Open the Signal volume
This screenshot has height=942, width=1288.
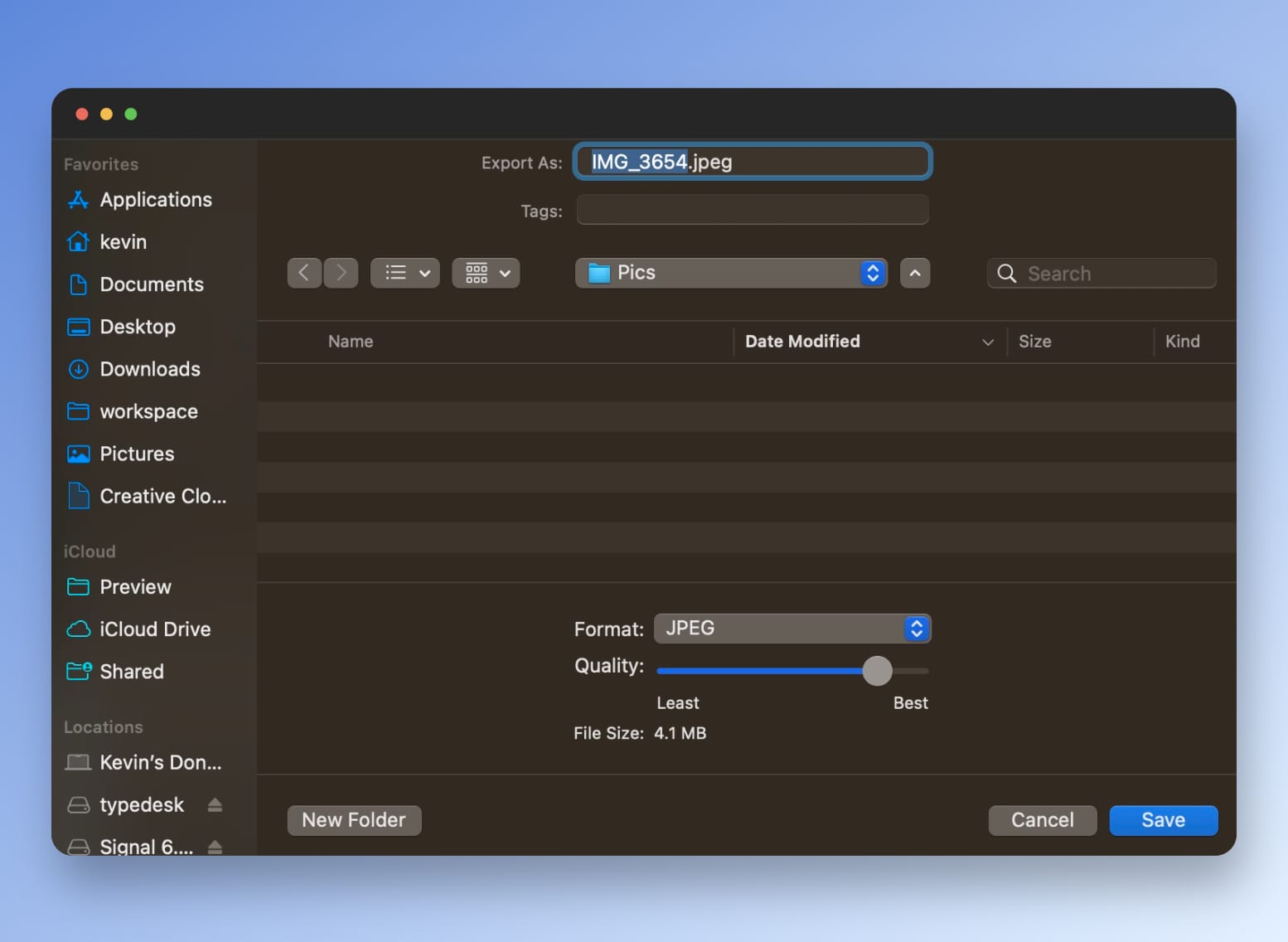129,847
